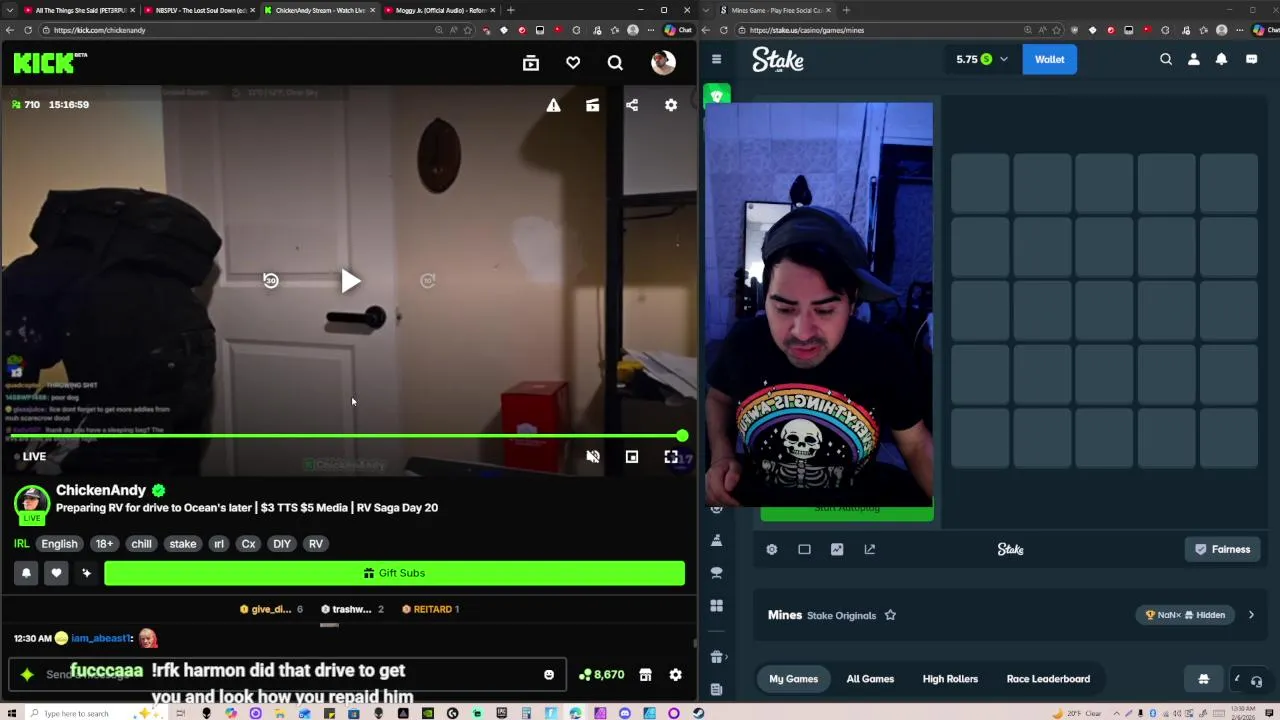Viewport: 1280px width, 720px height.
Task: Open the chat shop icon
Action: 645,675
